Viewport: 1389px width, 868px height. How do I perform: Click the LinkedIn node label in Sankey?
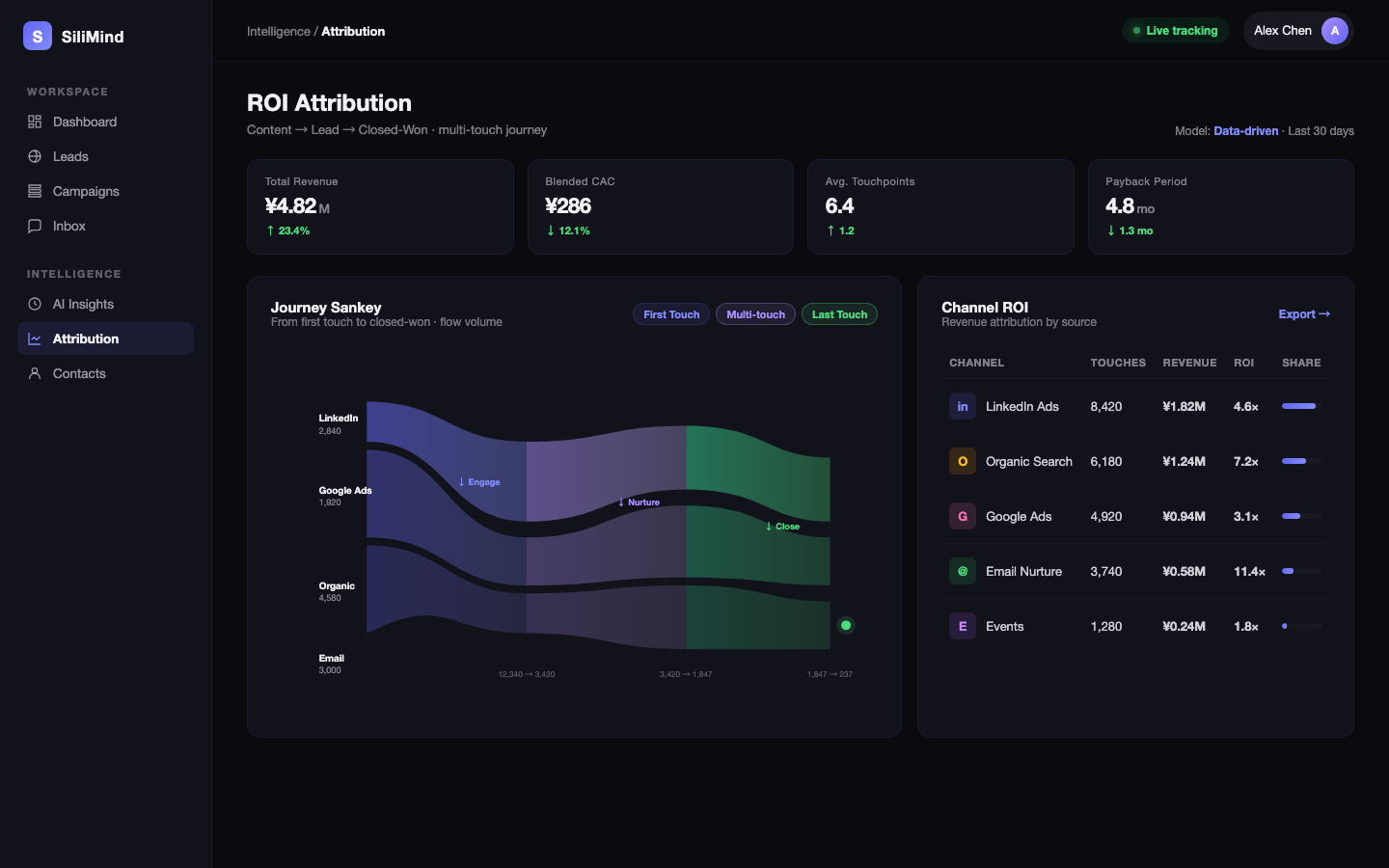click(x=339, y=419)
